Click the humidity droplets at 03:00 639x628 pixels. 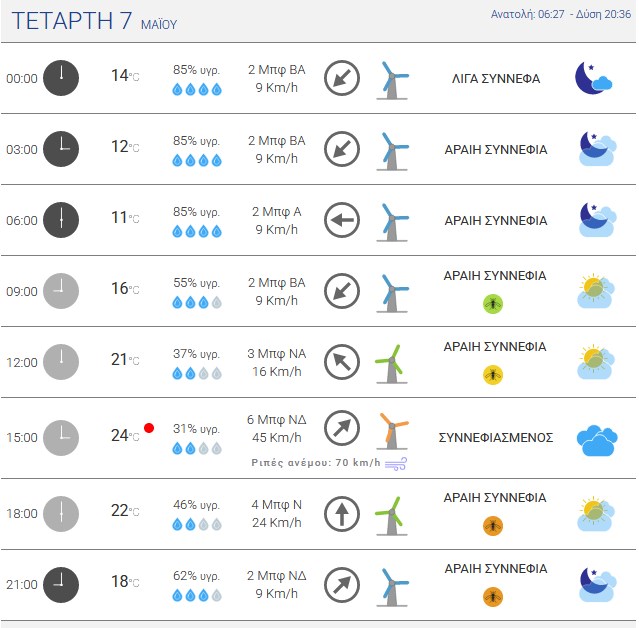tap(197, 161)
